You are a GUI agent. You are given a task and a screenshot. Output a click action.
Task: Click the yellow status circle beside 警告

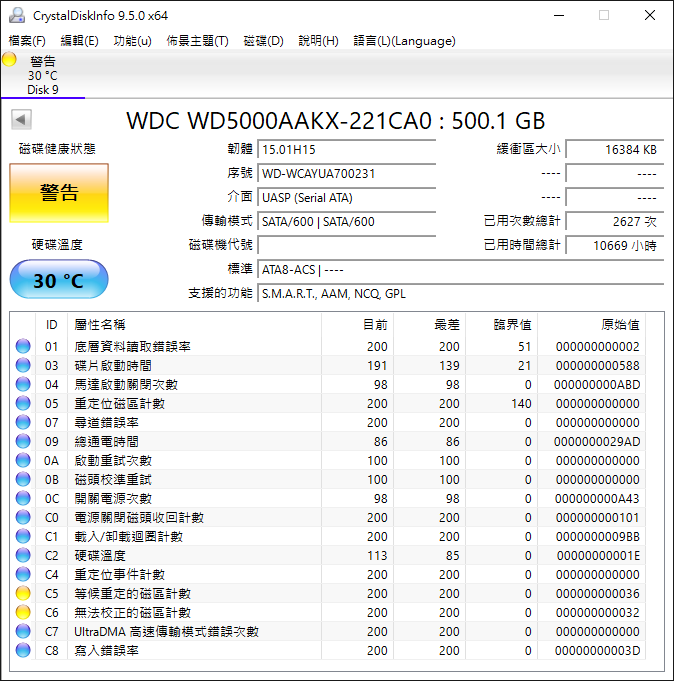tap(9, 60)
